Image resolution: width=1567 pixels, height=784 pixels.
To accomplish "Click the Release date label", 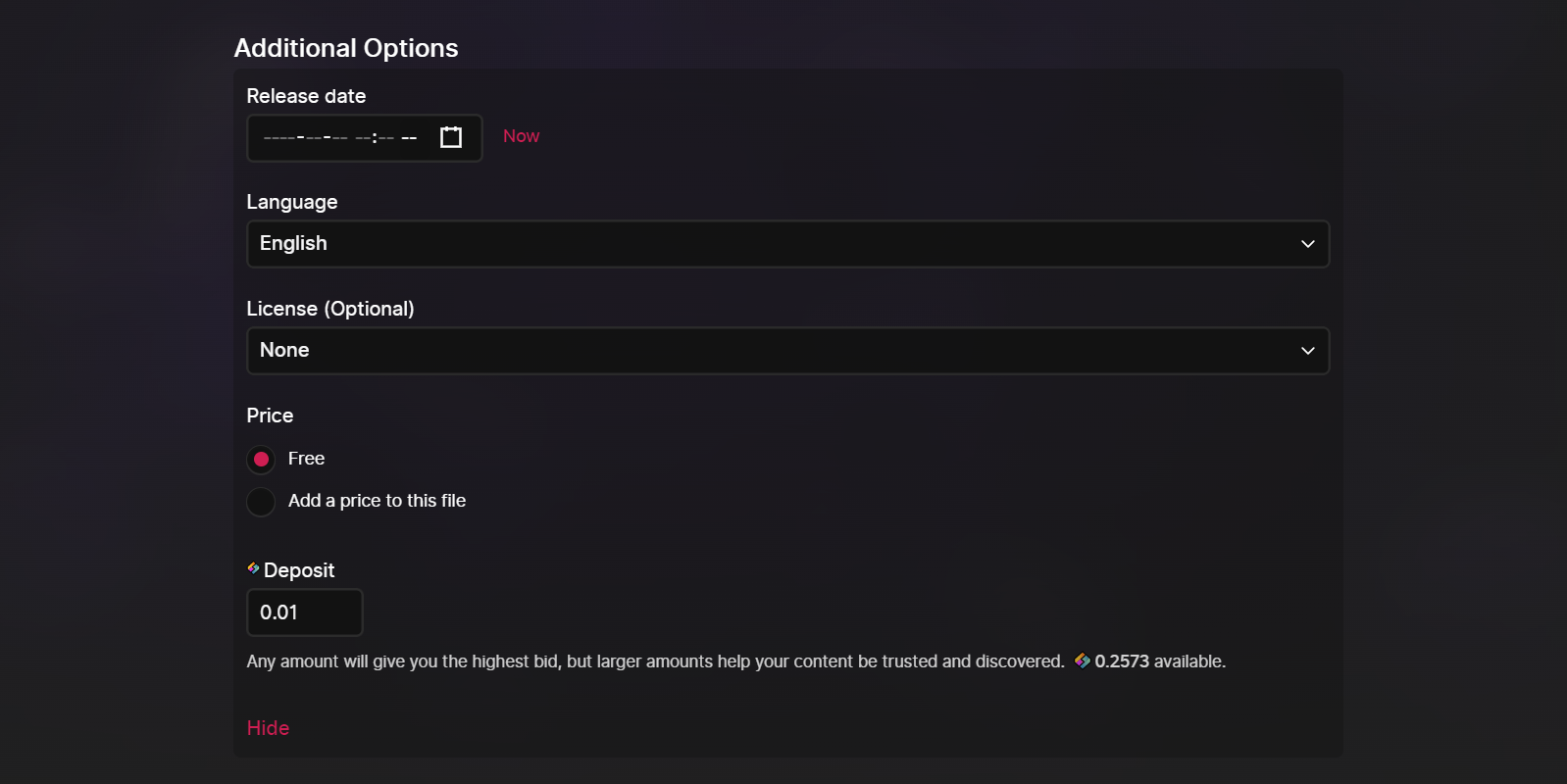I will tap(306, 96).
